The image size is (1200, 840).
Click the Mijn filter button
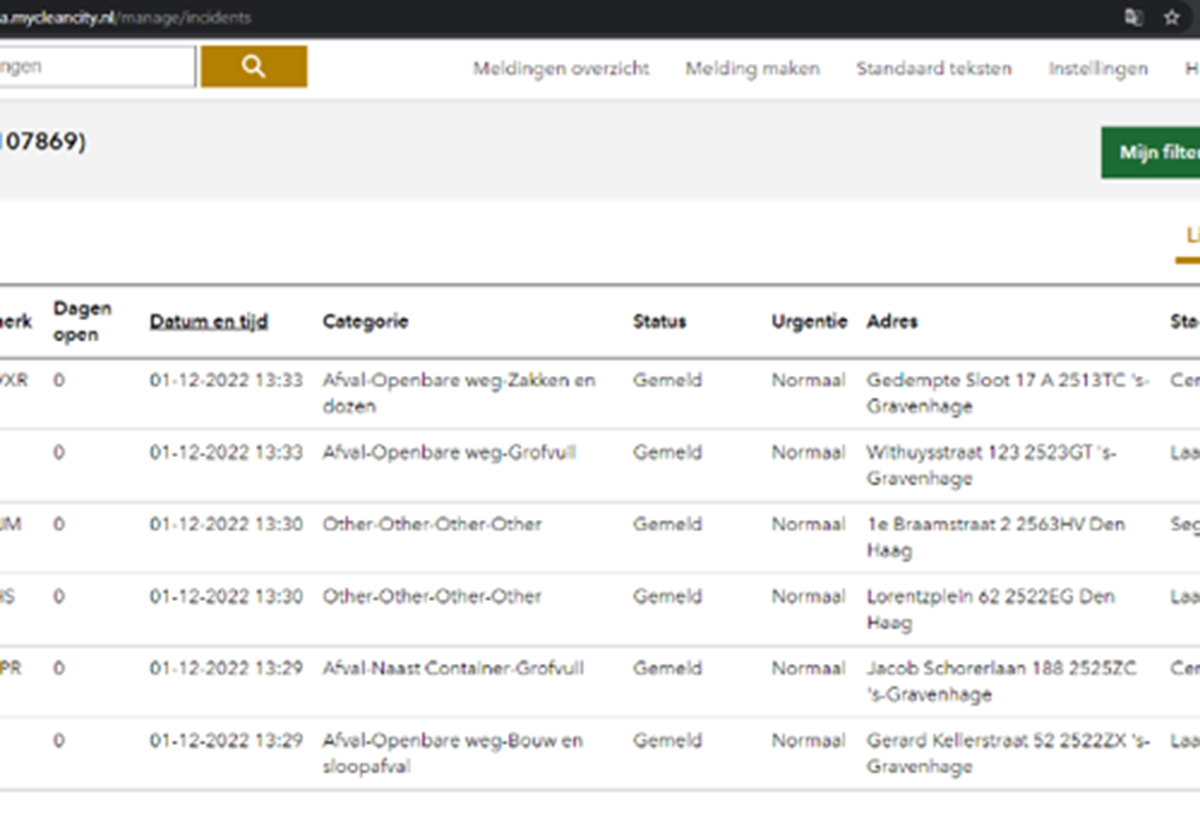coord(1151,153)
